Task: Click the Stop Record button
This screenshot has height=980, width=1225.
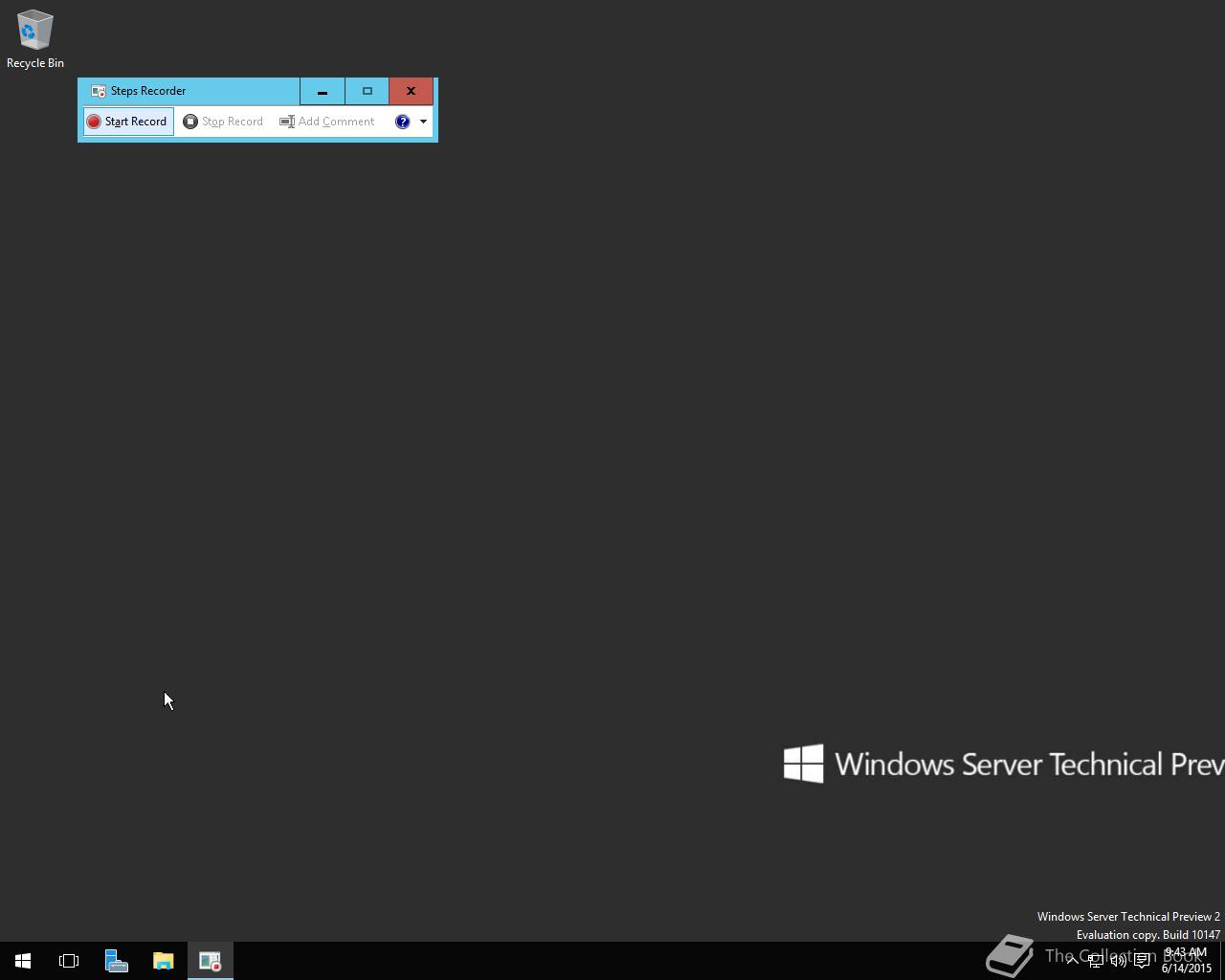Action: 223,122
